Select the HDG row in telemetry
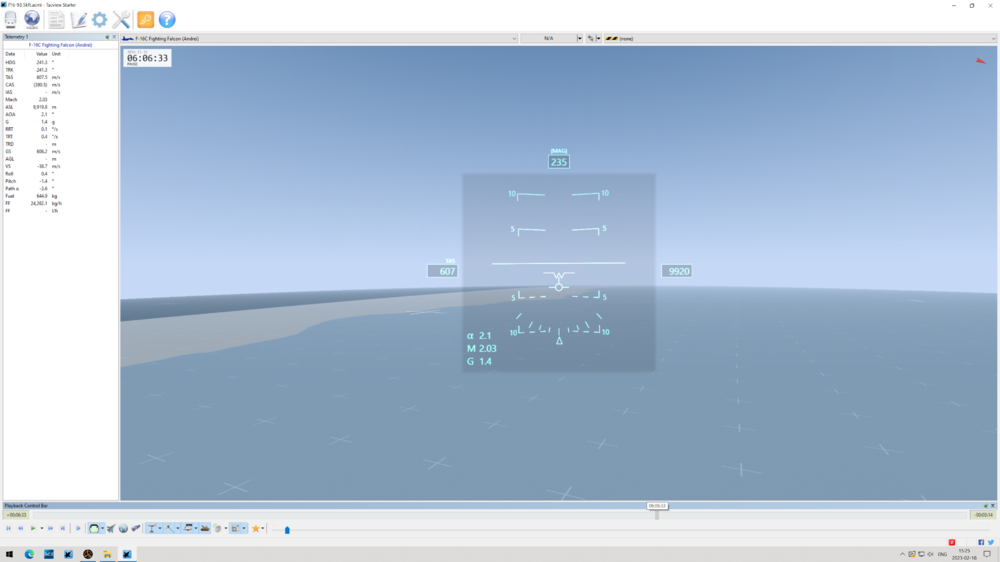The image size is (1000, 562). (x=60, y=63)
